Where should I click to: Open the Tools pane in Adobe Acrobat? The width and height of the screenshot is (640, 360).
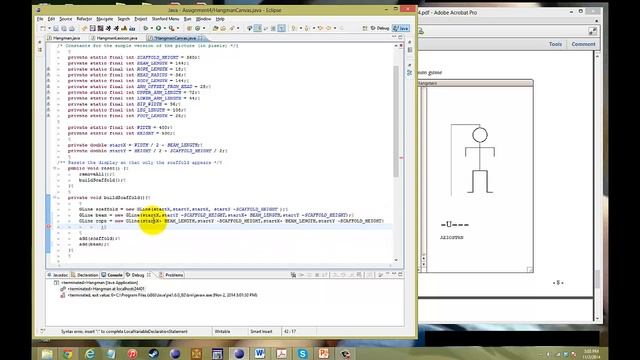[x=555, y=44]
